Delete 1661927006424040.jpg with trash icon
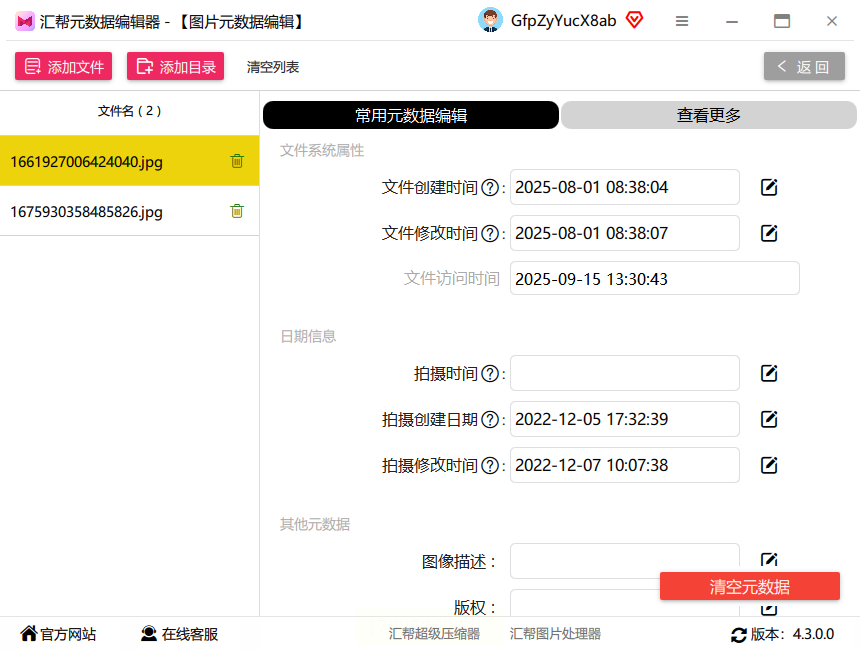 tap(237, 161)
